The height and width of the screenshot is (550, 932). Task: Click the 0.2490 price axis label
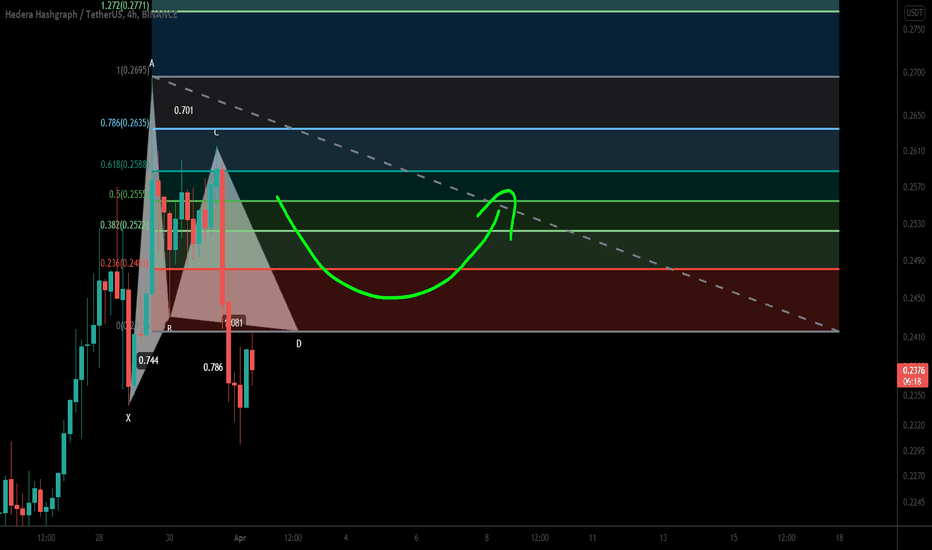[914, 261]
